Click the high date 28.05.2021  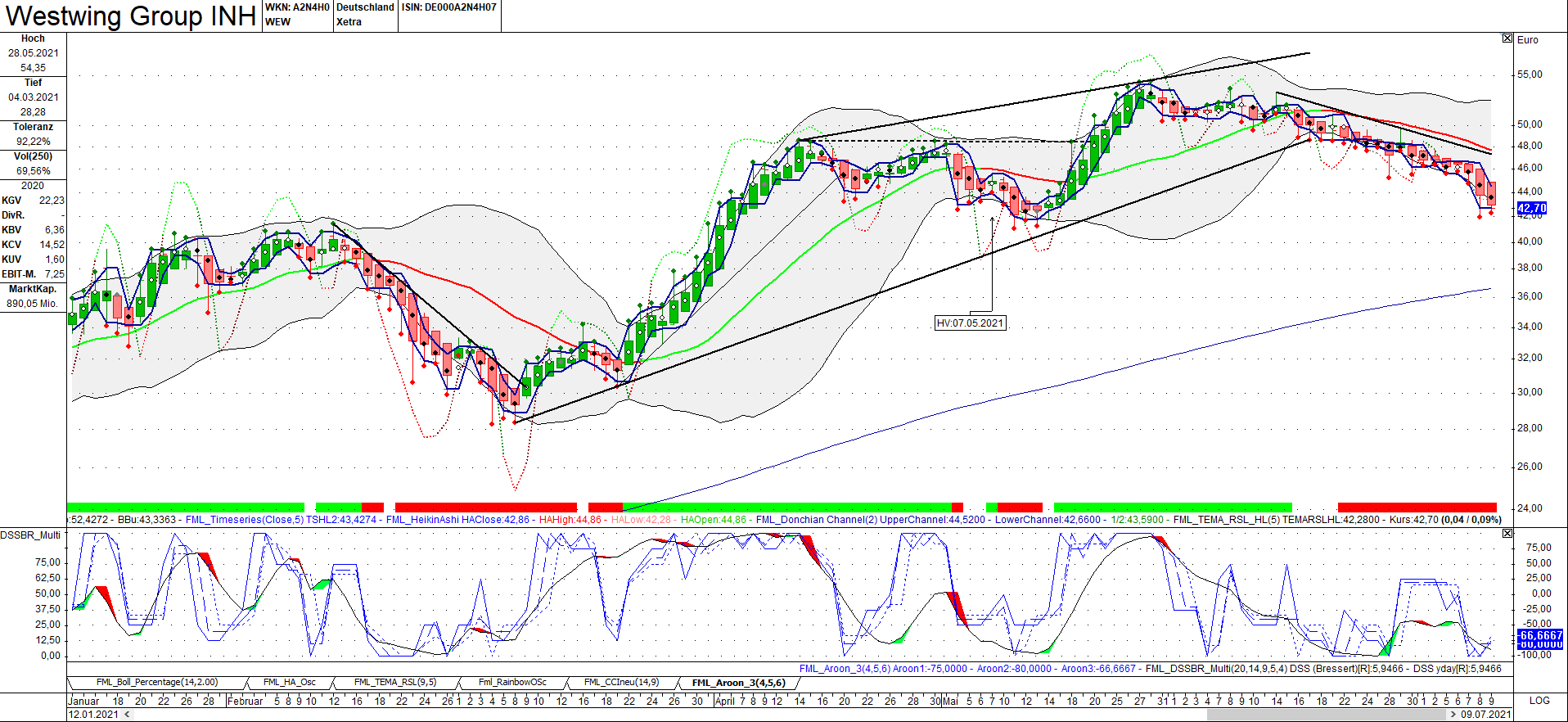tap(34, 53)
